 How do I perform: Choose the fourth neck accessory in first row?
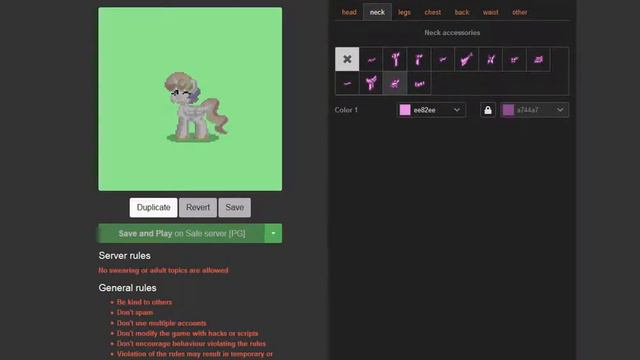click(419, 59)
